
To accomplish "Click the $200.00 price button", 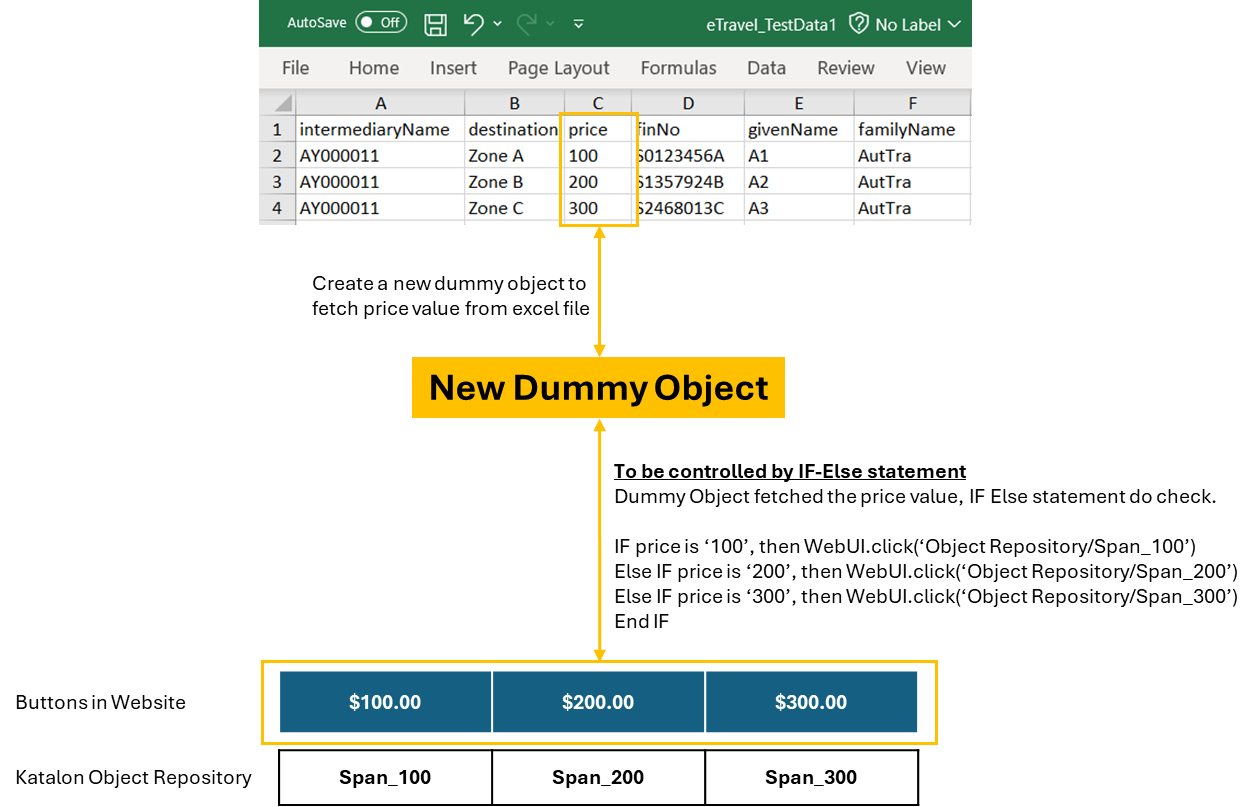I will coord(598,702).
